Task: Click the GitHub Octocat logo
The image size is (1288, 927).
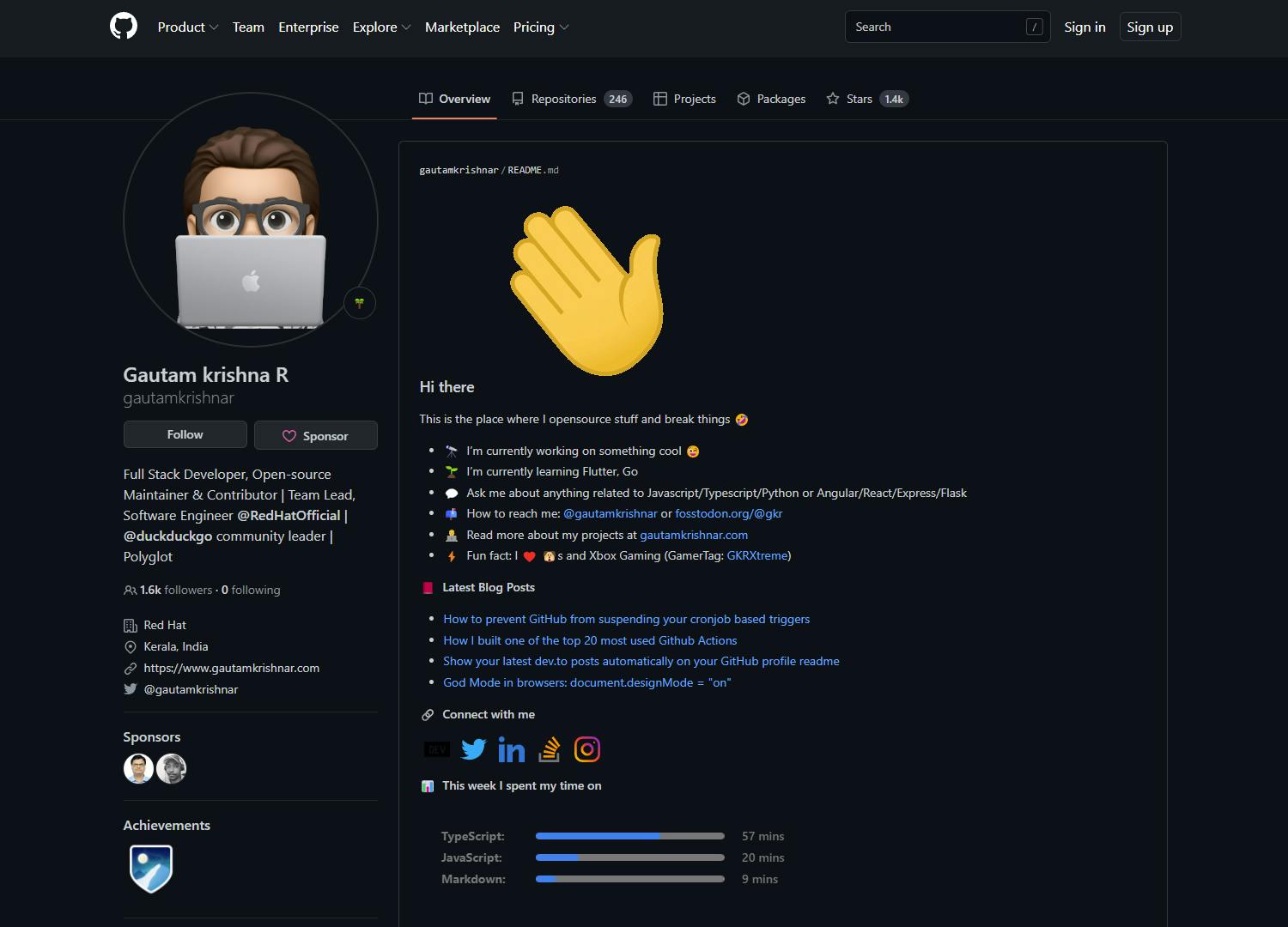Action: coord(124,27)
